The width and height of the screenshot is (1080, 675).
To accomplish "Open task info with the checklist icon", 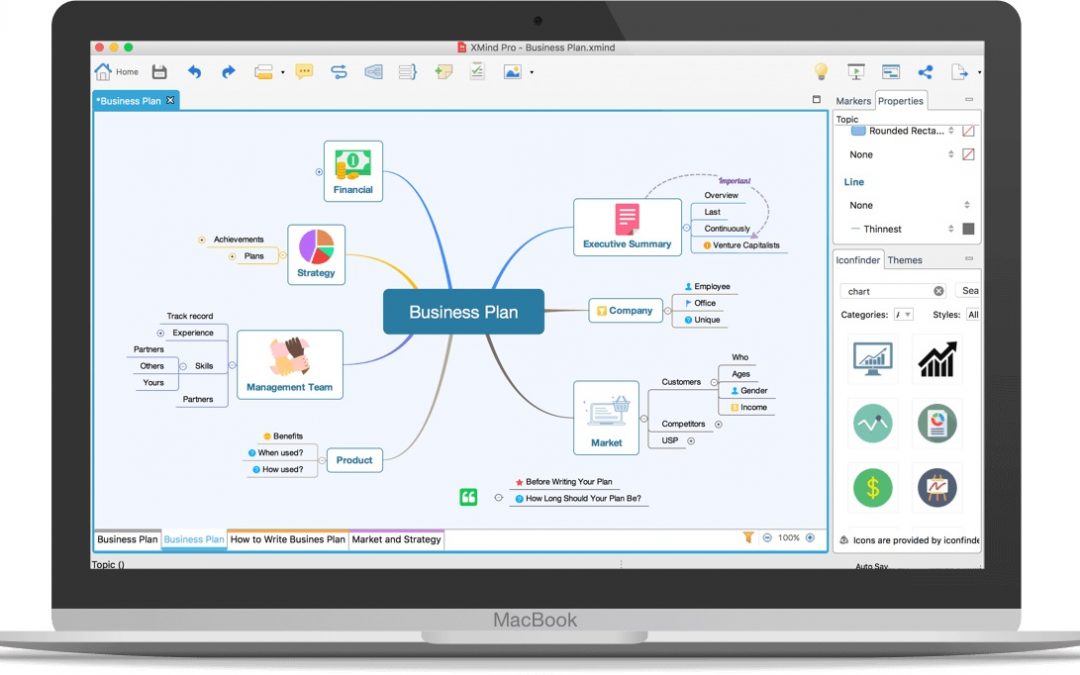I will point(477,72).
